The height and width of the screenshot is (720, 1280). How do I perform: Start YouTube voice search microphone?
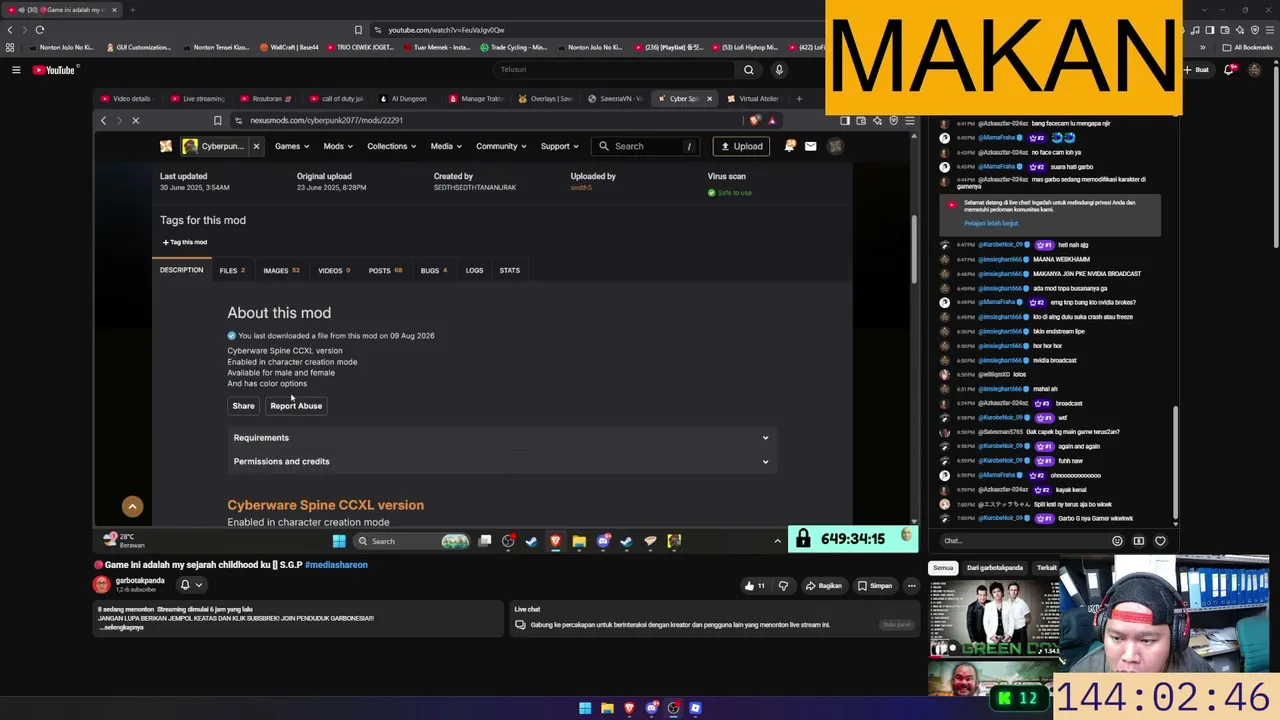click(779, 70)
